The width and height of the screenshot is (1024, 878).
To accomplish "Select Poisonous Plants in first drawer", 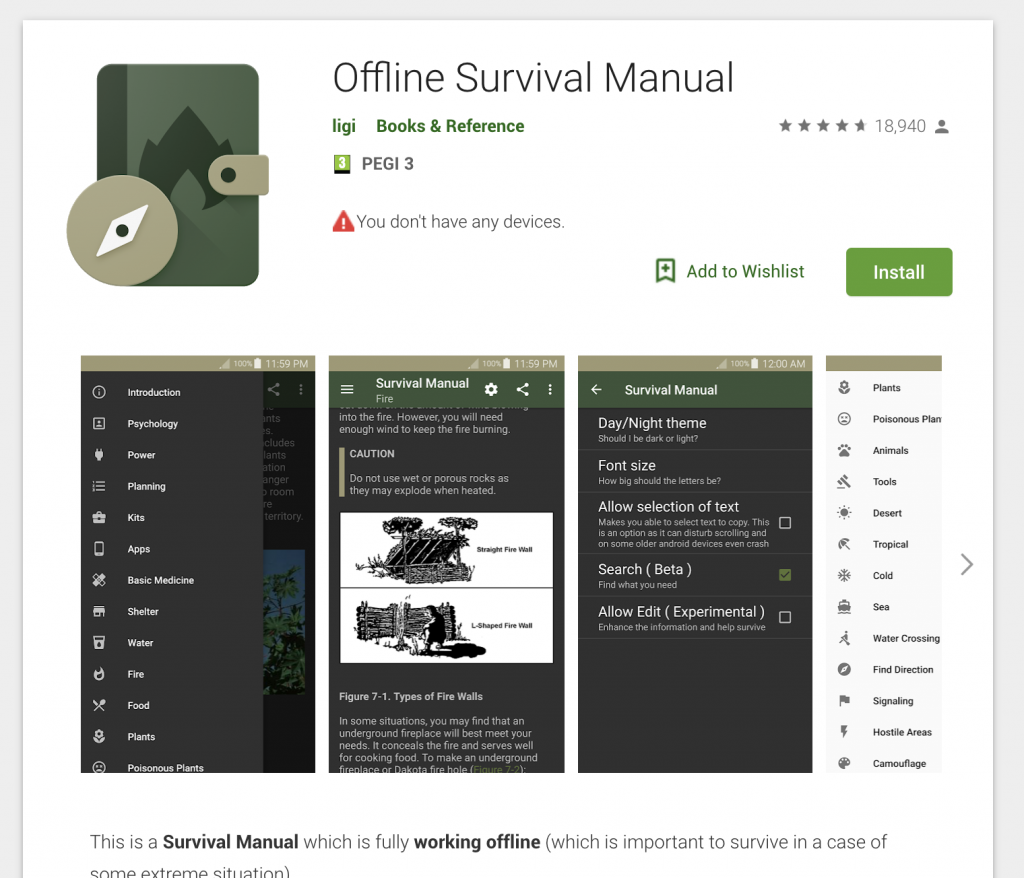I will click(x=172, y=766).
